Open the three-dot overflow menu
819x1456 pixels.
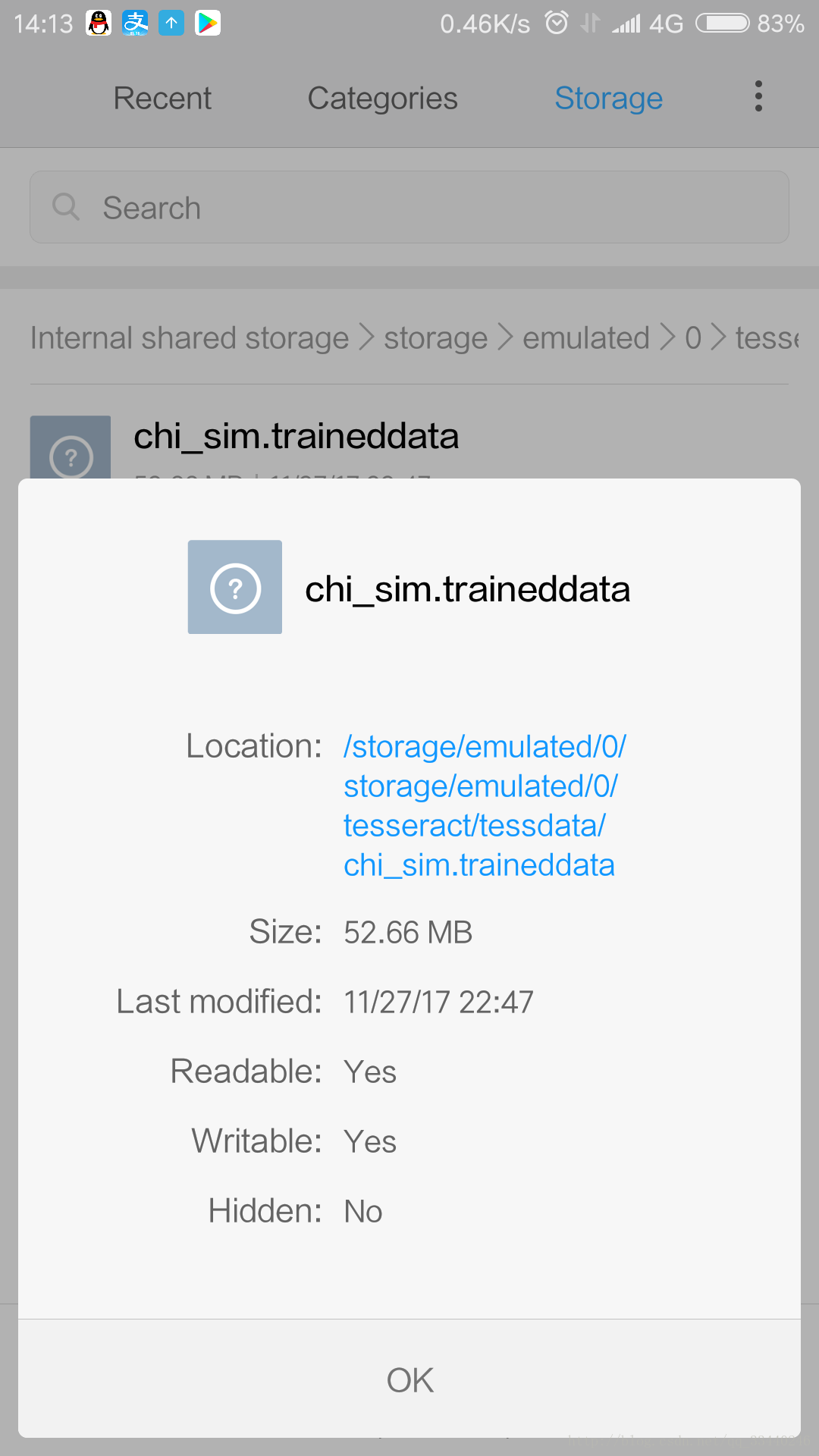(x=758, y=97)
